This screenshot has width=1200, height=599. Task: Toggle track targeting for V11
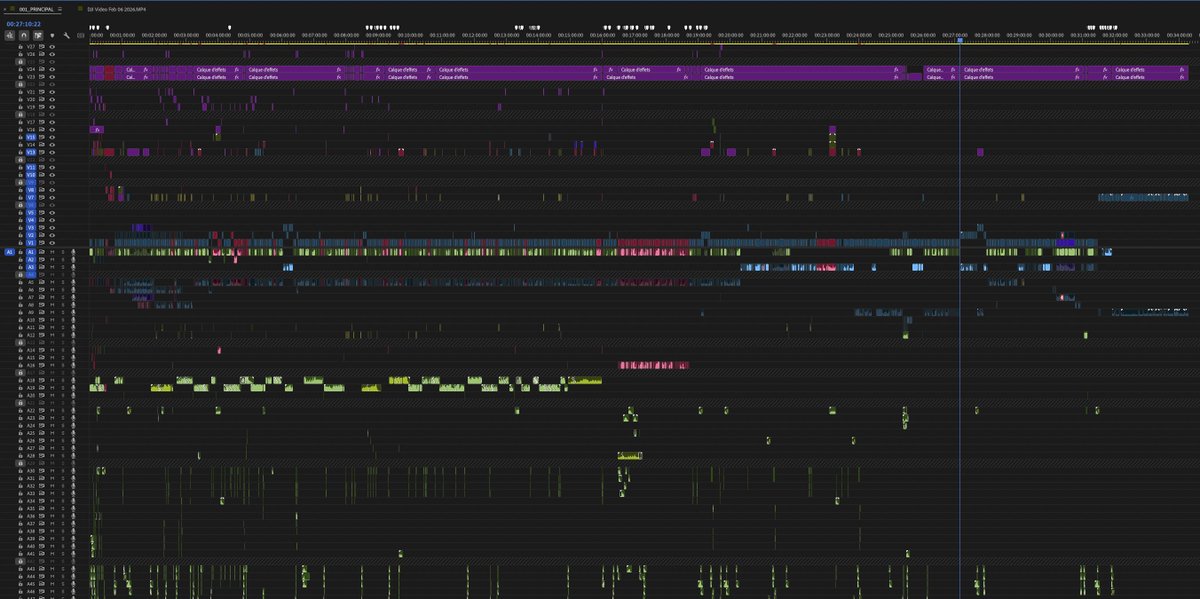pos(31,168)
